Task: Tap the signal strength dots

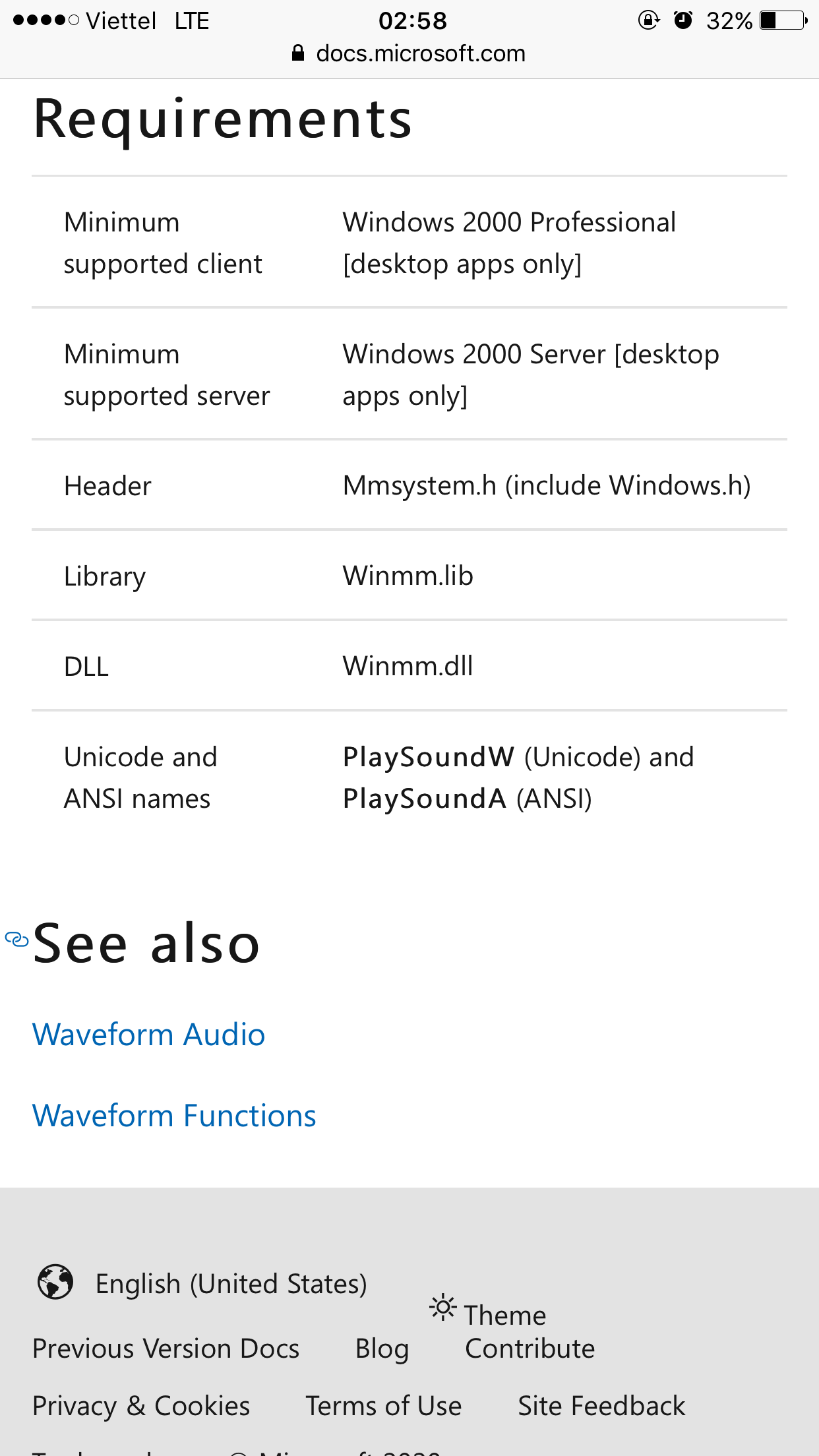Action: [x=45, y=20]
